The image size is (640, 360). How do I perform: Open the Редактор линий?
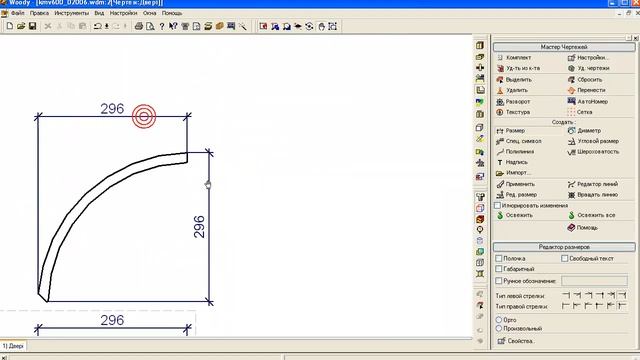pos(593,184)
